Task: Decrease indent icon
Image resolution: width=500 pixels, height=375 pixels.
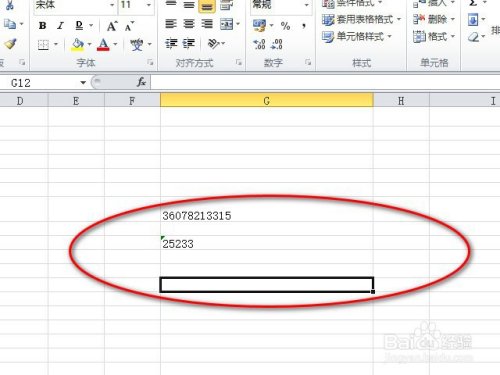Action: tap(171, 44)
